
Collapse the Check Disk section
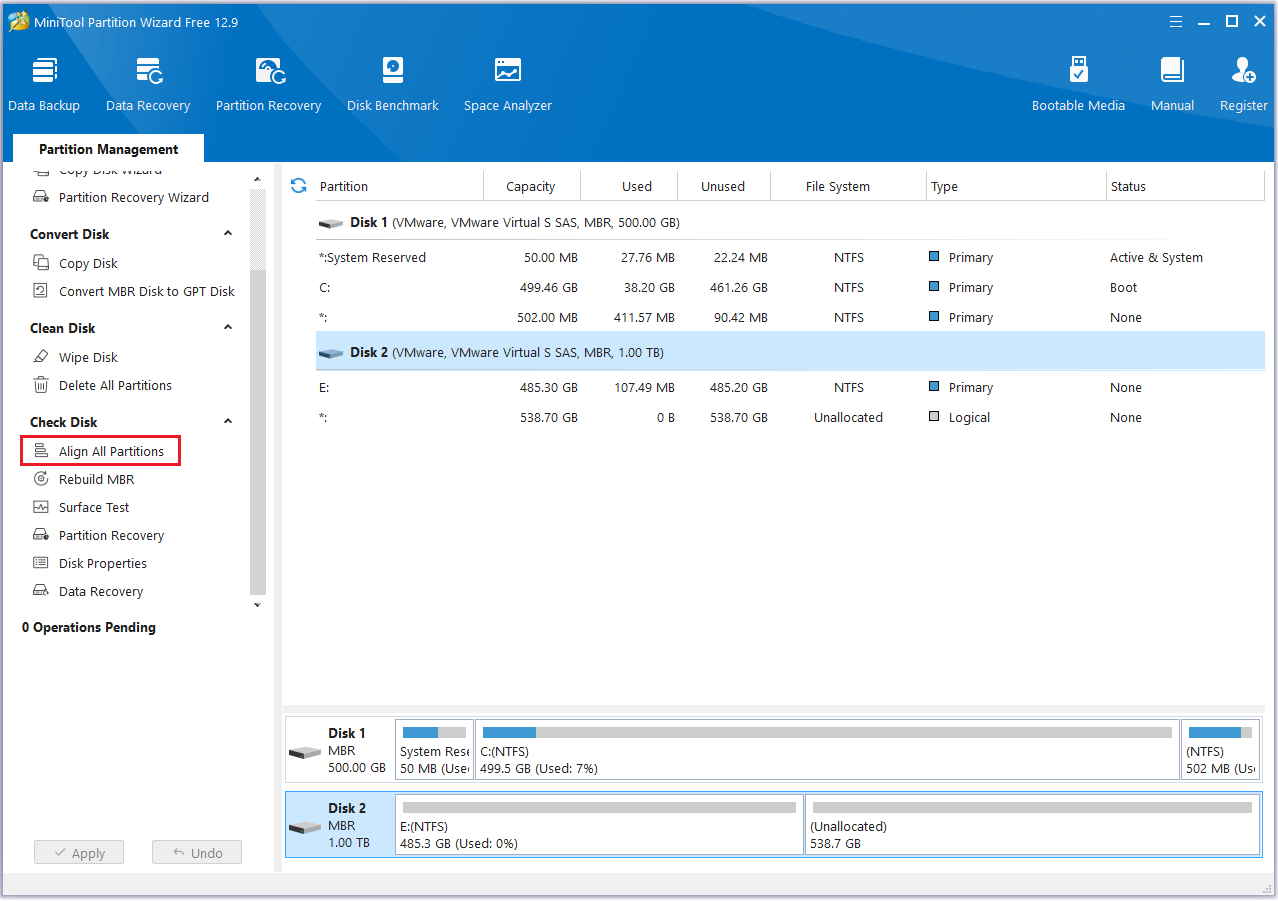228,421
